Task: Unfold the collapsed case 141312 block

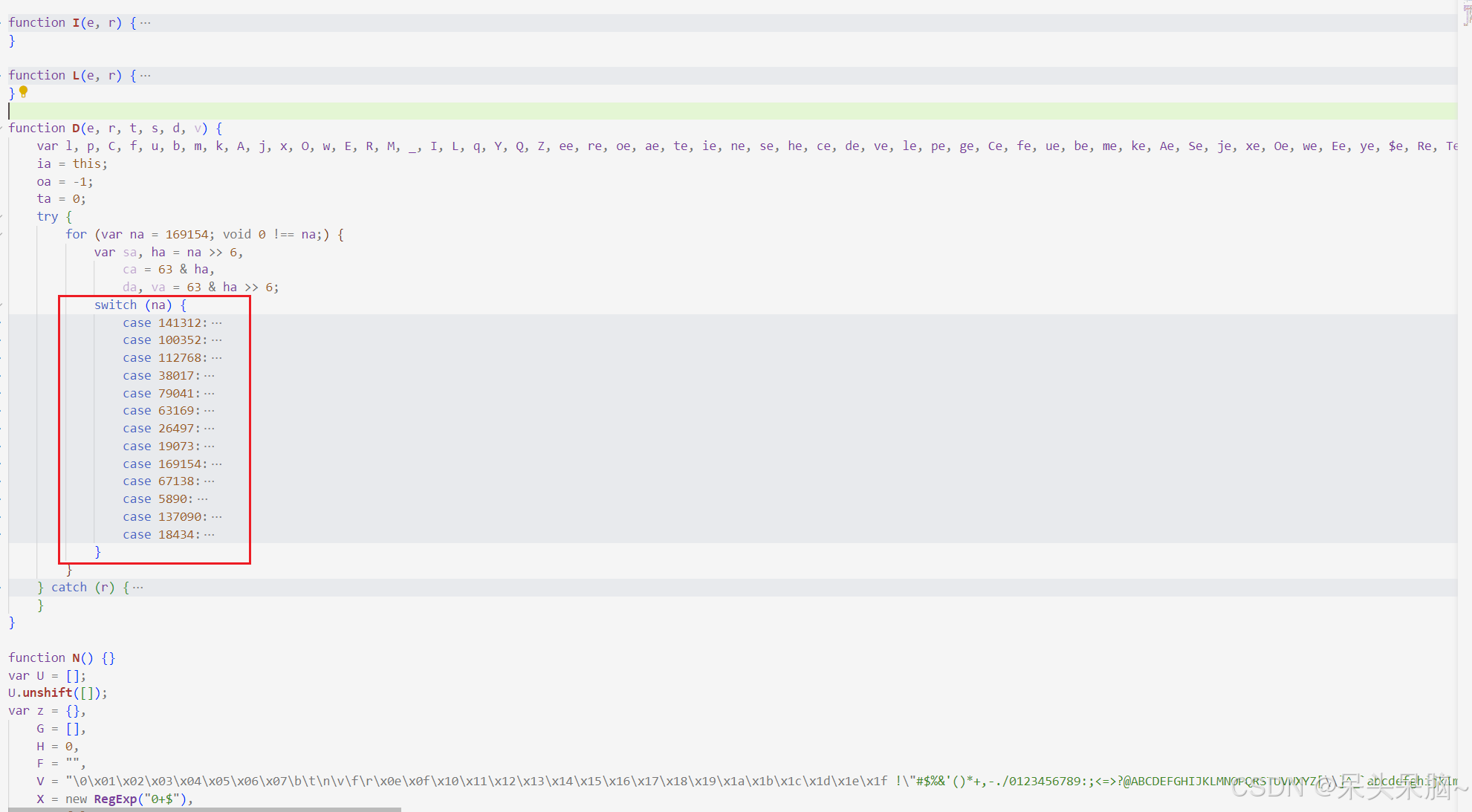Action: [217, 323]
